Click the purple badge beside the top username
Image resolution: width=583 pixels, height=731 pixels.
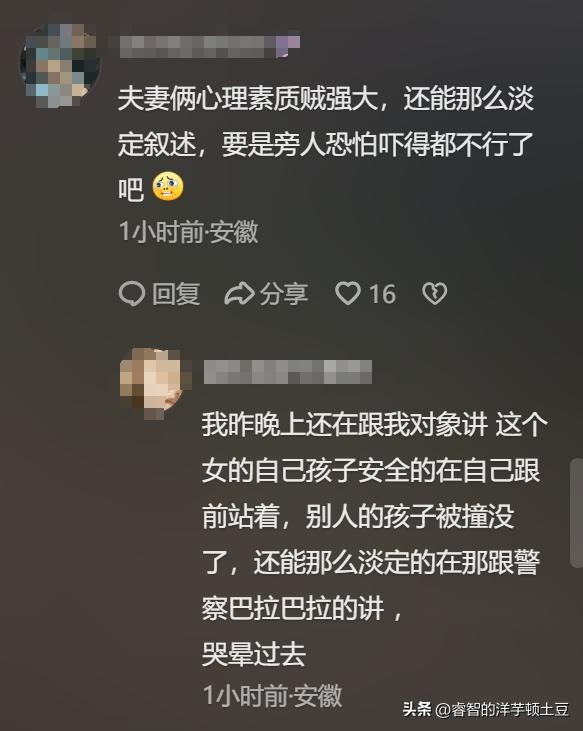click(x=289, y=47)
